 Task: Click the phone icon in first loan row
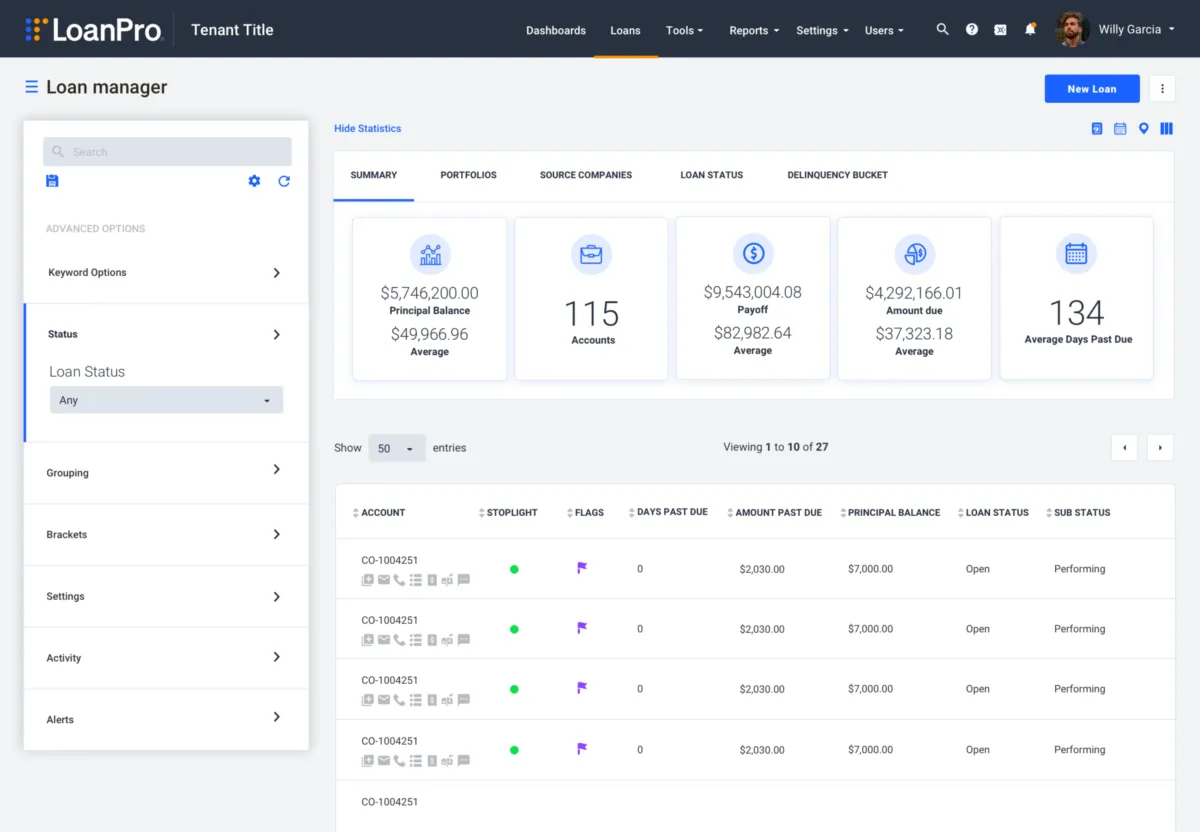click(399, 580)
